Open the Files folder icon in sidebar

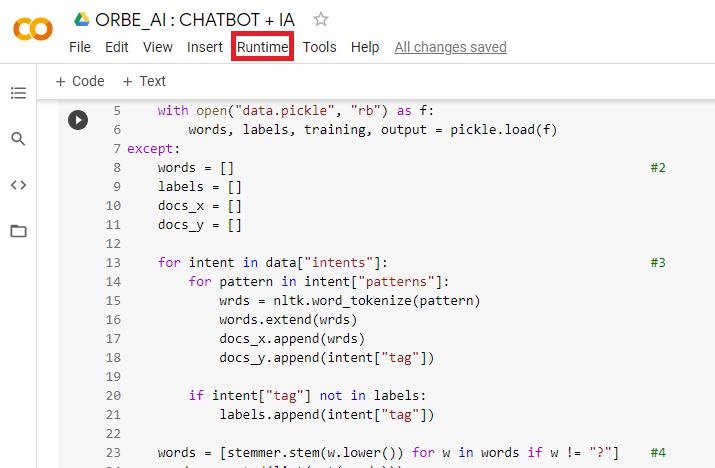18,231
